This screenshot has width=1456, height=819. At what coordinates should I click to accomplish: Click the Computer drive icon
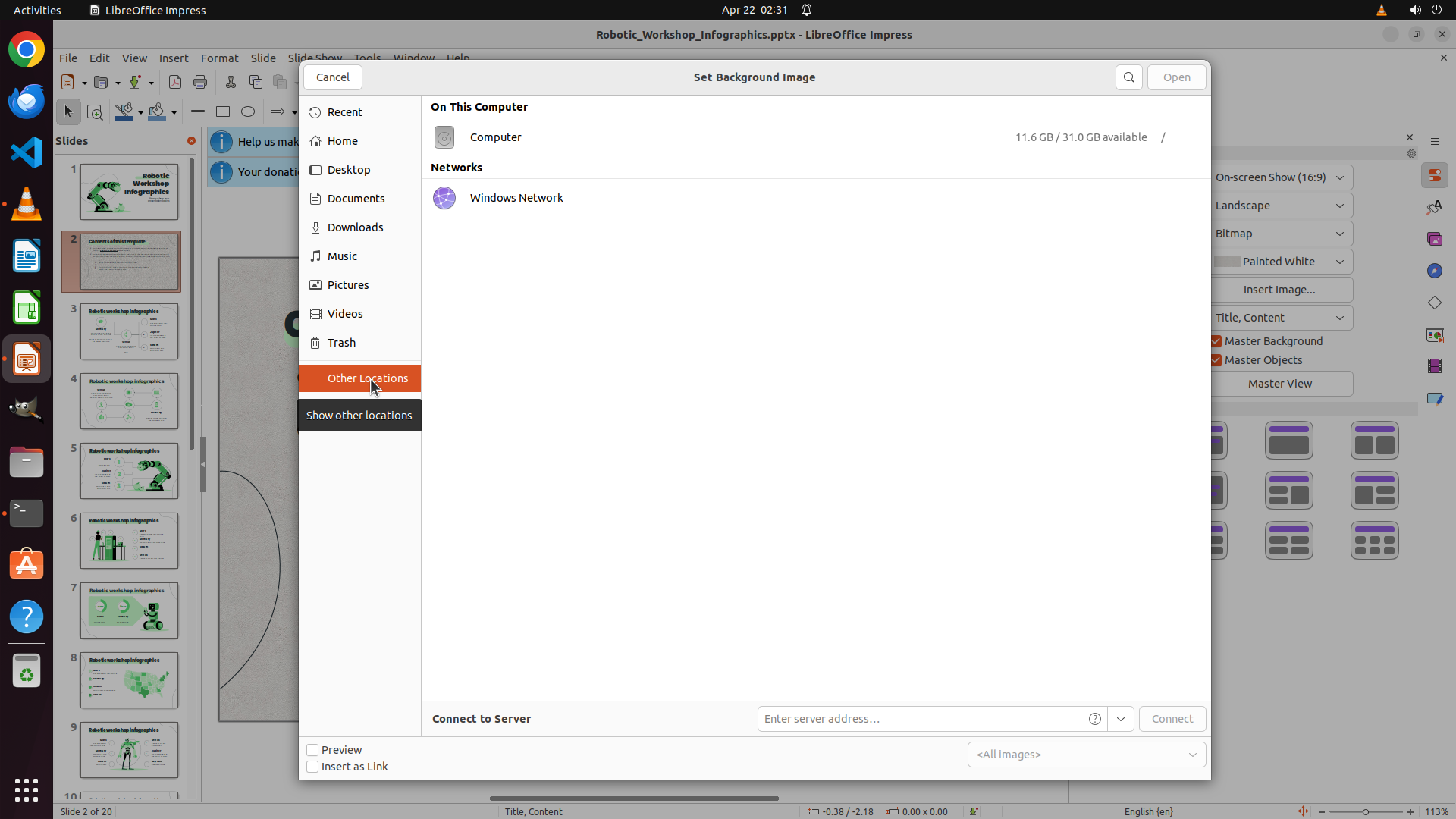444,137
